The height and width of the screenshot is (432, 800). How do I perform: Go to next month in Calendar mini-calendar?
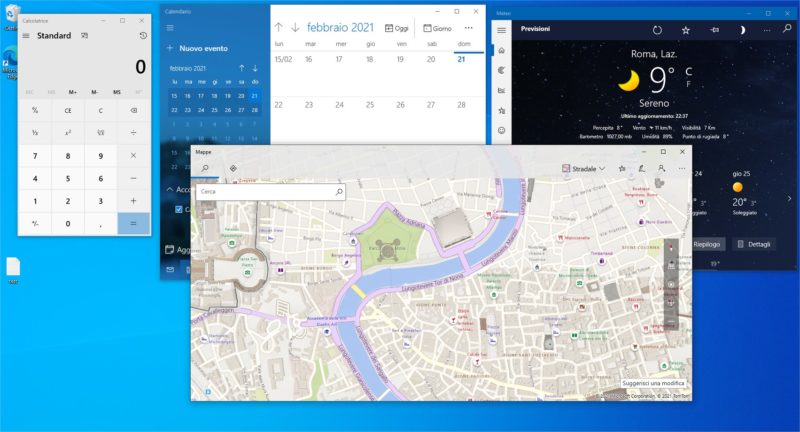[x=255, y=68]
